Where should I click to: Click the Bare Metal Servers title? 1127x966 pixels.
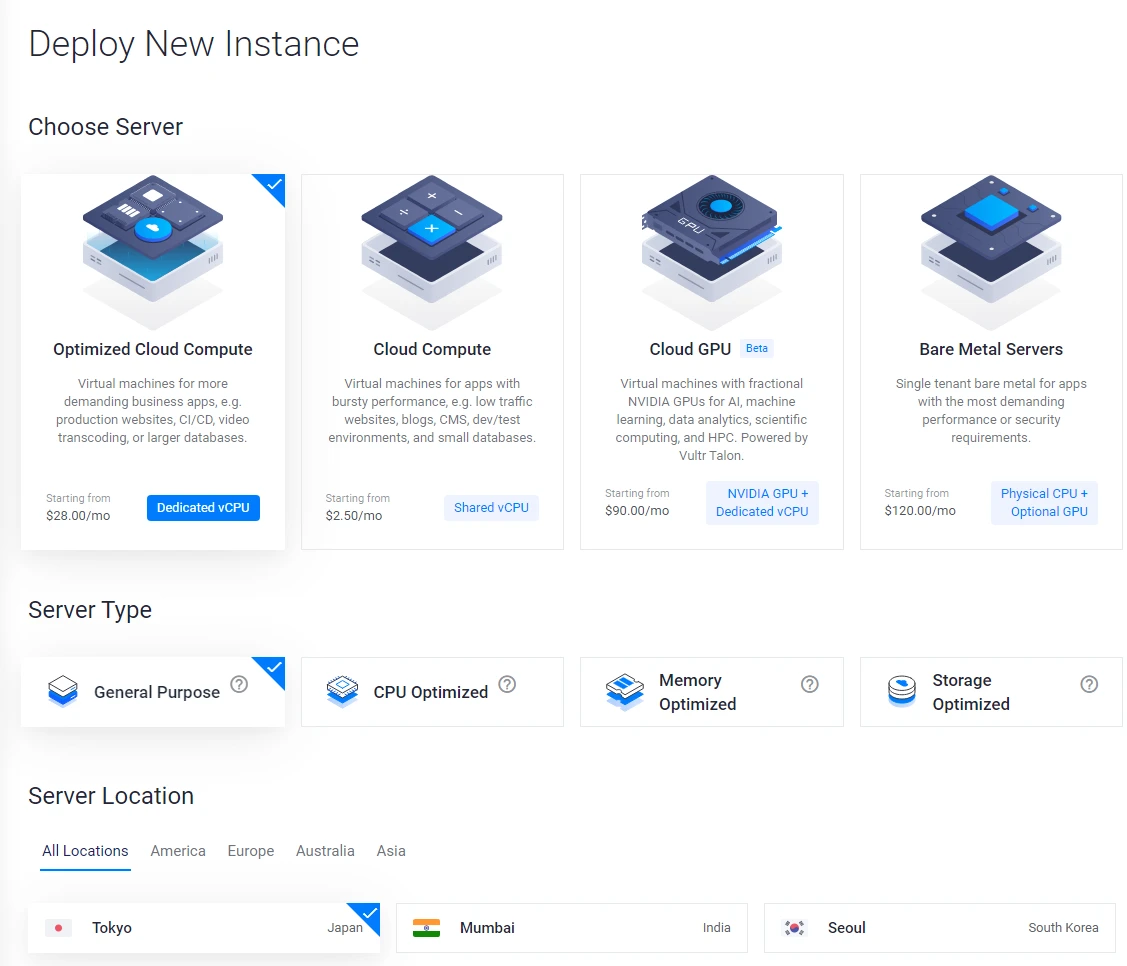pos(991,349)
